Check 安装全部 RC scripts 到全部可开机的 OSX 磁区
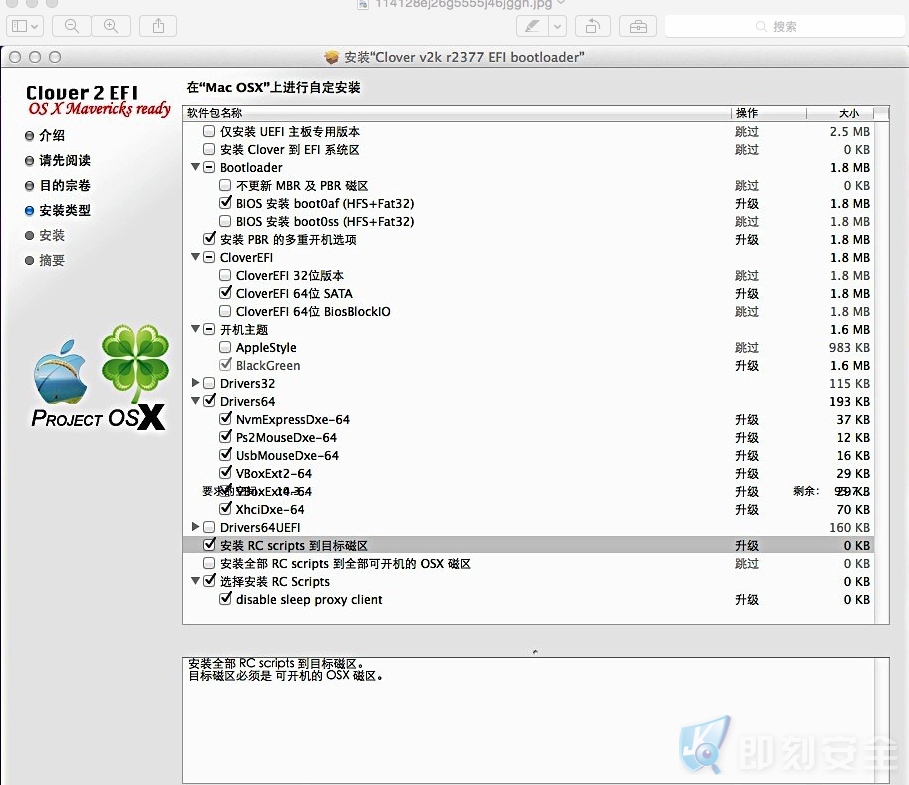Screen dimensions: 909x785 pyautogui.click(x=209, y=563)
